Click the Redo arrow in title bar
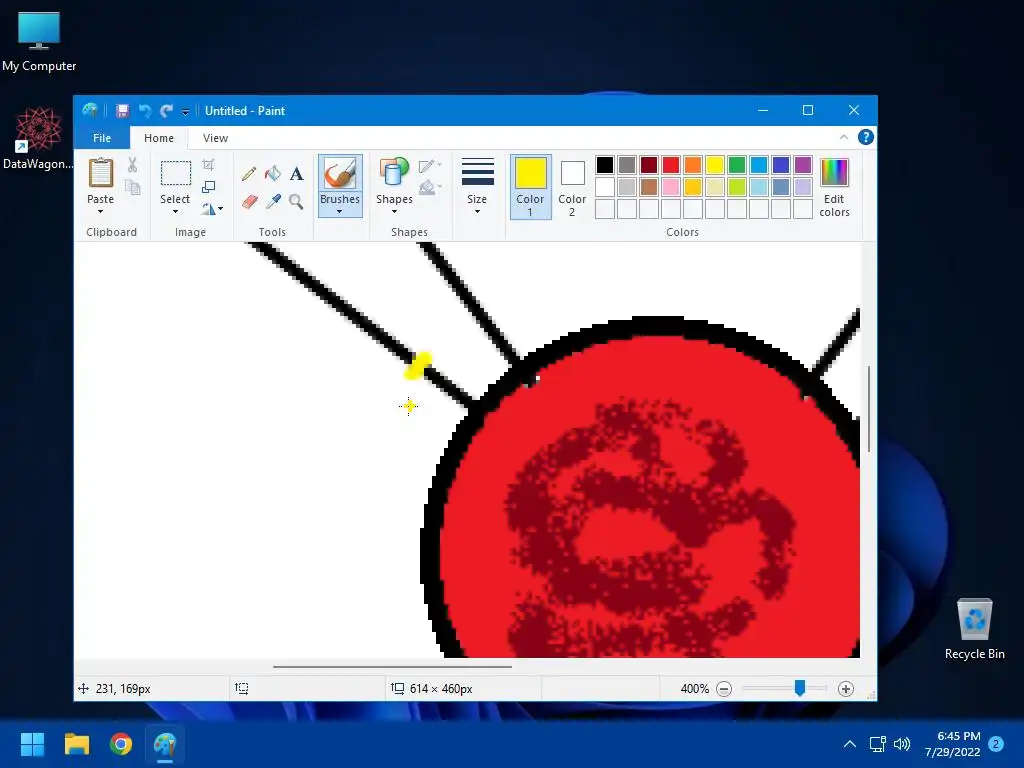The image size is (1024, 768). point(167,111)
